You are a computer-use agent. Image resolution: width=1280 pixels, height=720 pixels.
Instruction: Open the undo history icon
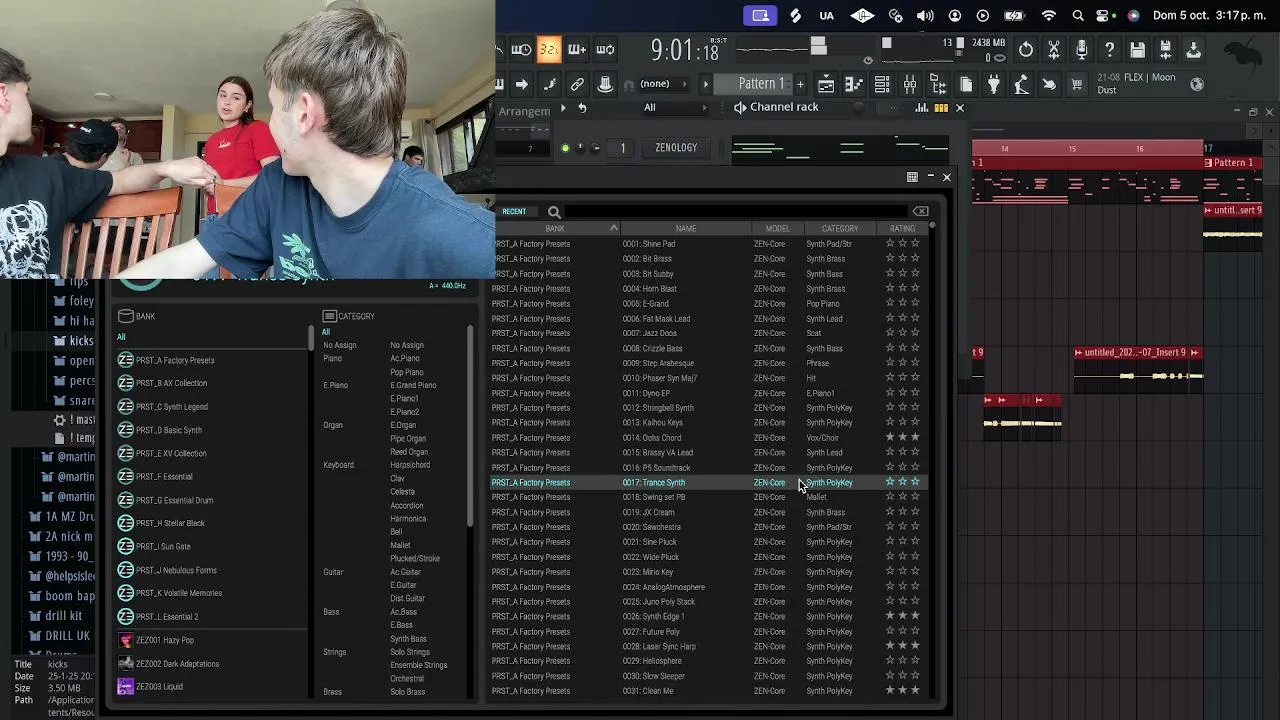[x=1026, y=49]
